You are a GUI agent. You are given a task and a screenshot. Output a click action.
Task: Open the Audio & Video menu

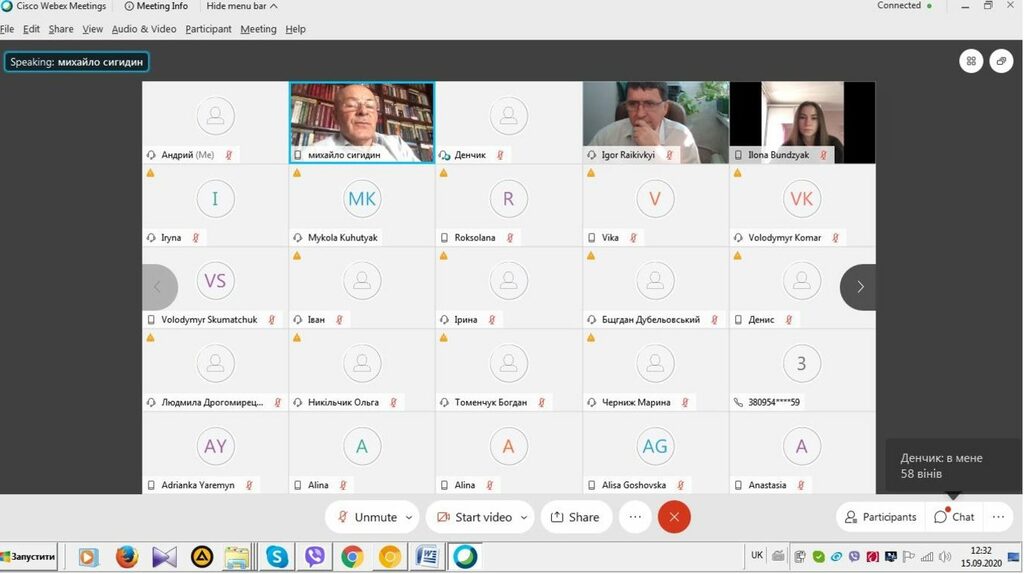click(144, 29)
